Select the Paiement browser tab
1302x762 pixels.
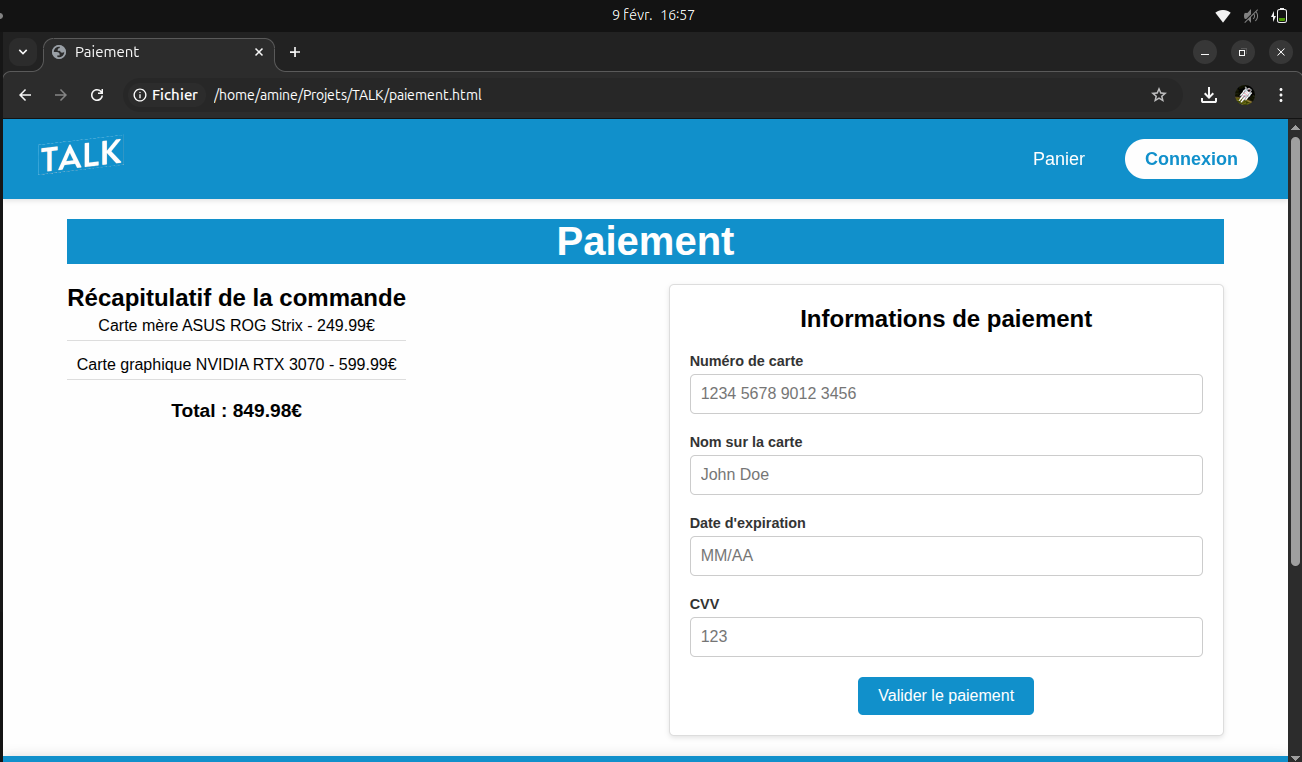[x=150, y=52]
